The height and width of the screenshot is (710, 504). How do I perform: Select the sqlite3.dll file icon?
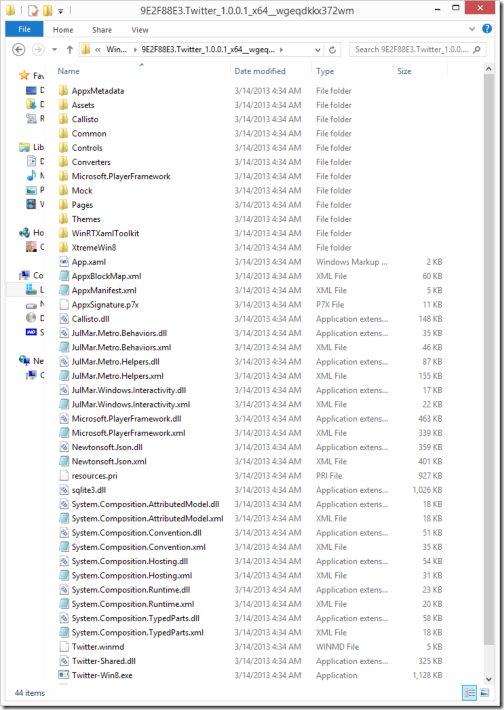tap(64, 490)
